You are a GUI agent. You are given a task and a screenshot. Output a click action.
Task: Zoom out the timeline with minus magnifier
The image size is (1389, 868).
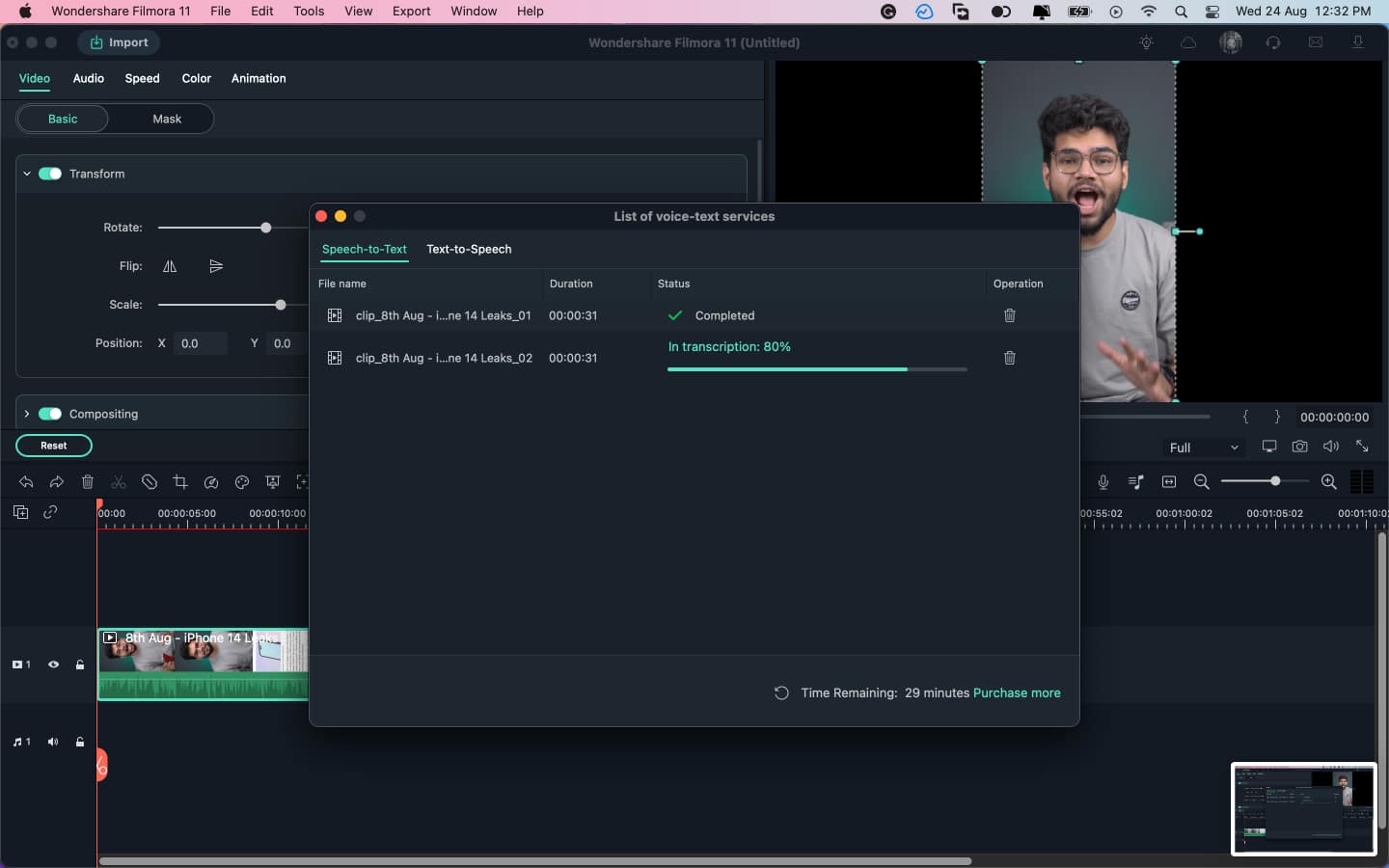pos(1202,481)
